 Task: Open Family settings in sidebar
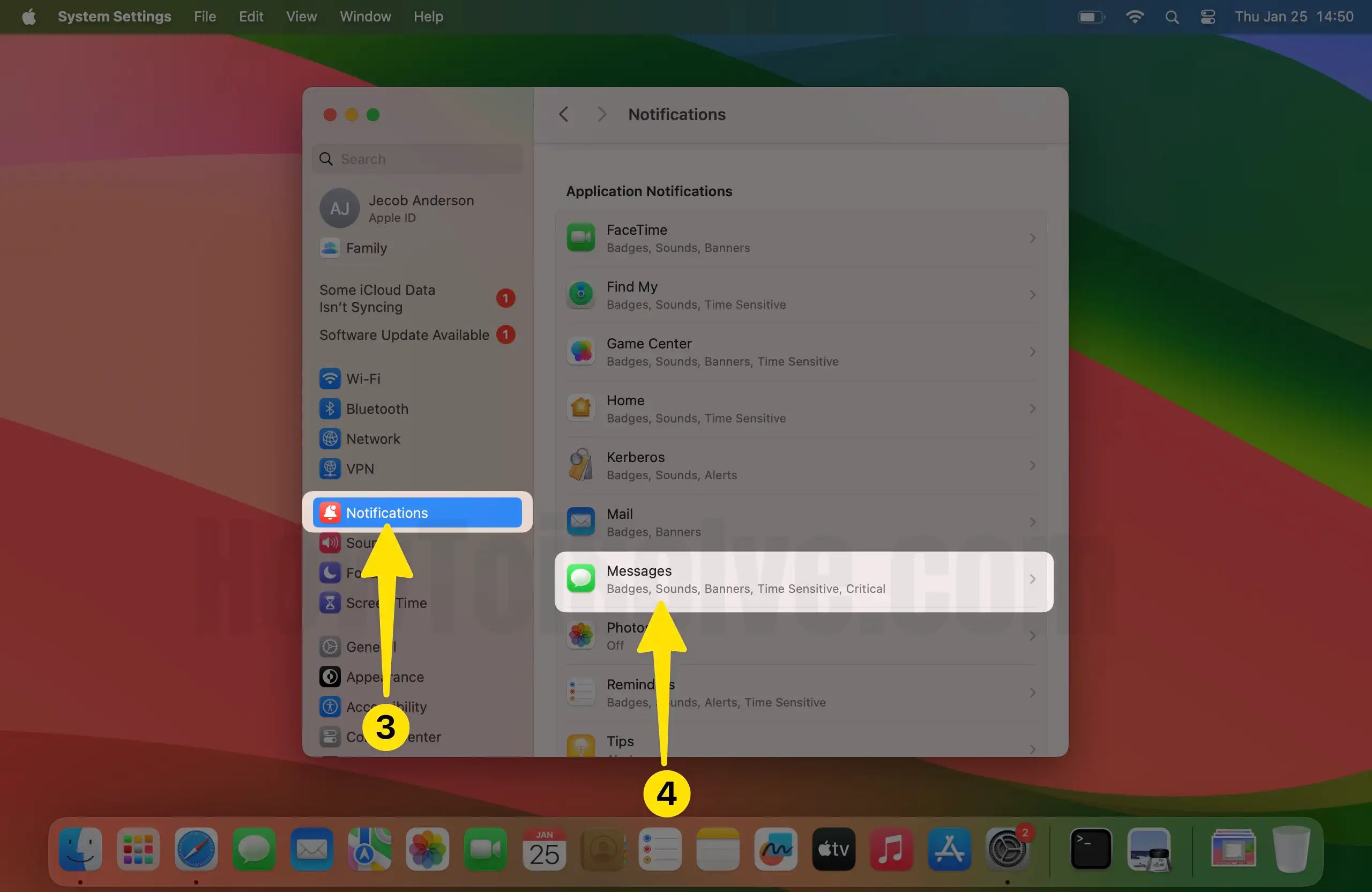(417, 248)
